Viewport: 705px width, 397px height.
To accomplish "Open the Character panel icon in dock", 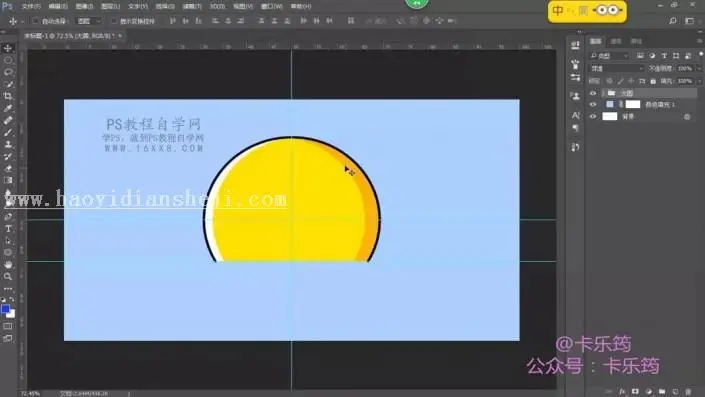I will (576, 115).
